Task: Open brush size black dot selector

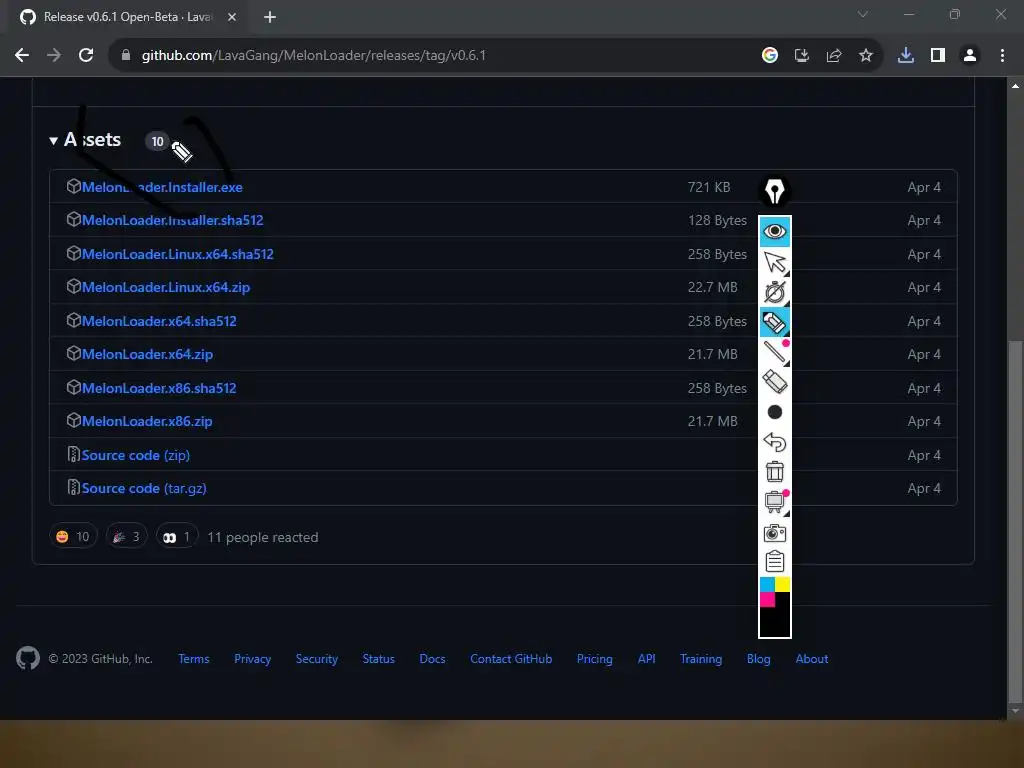Action: 775,412
